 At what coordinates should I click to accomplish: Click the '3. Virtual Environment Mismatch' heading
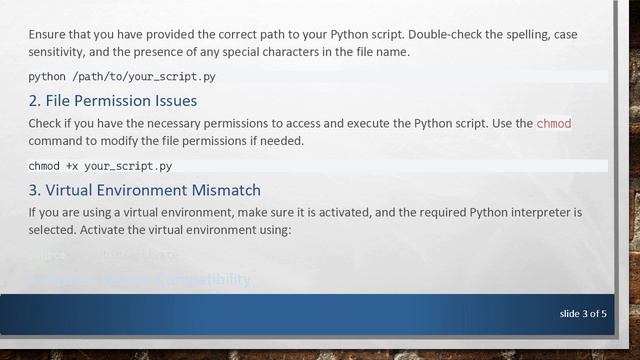pyautogui.click(x=144, y=190)
